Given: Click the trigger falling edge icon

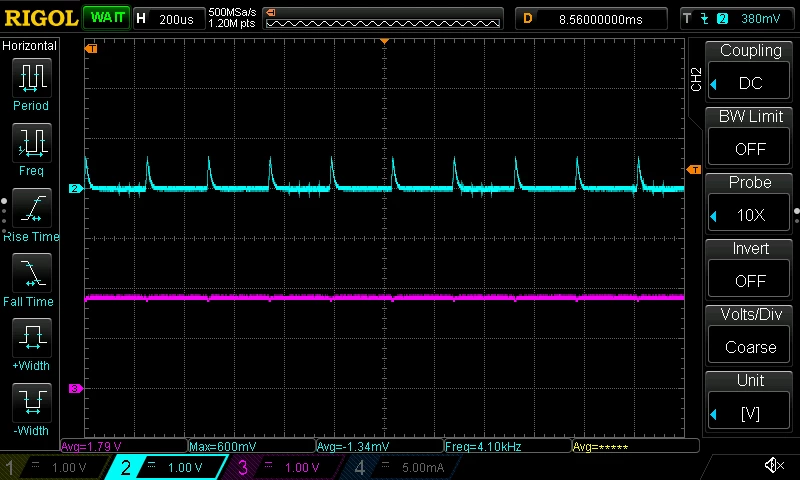Looking at the screenshot, I should click(705, 19).
